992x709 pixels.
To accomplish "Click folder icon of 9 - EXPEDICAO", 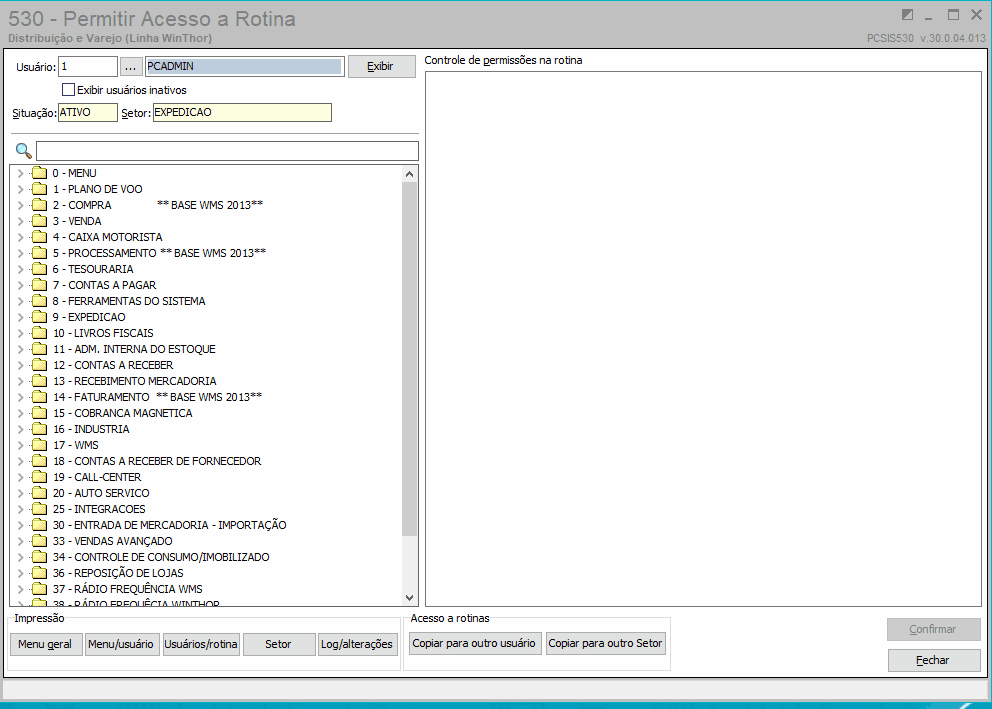I will pos(40,317).
